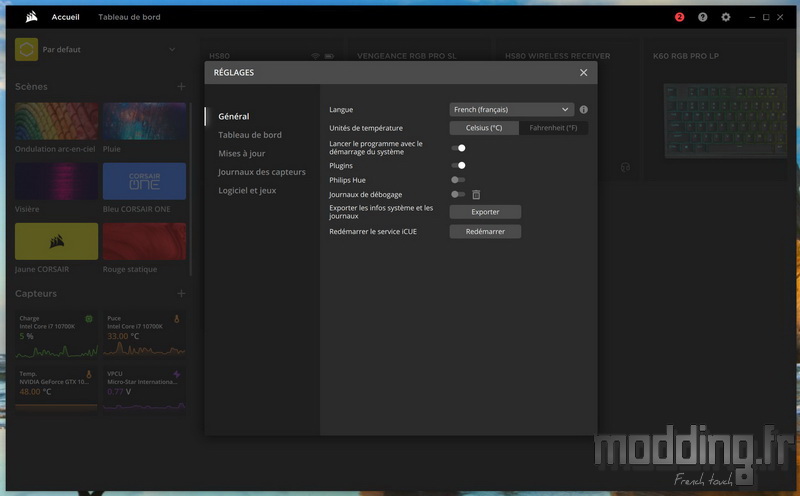This screenshot has height=496, width=800.
Task: Select the Général settings tab
Action: 234,116
